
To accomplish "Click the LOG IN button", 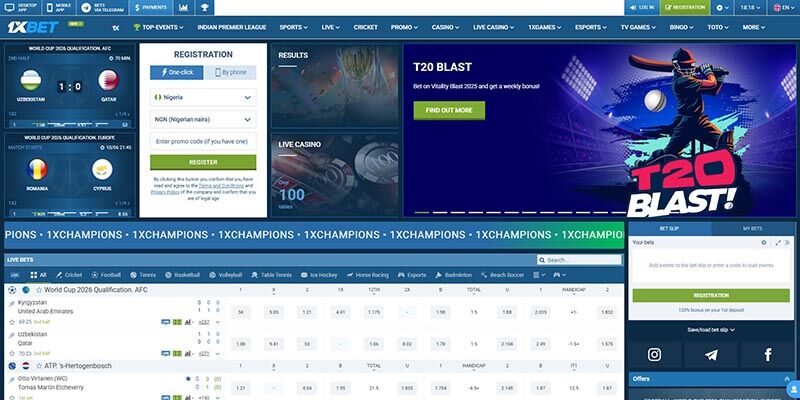I will (x=642, y=8).
